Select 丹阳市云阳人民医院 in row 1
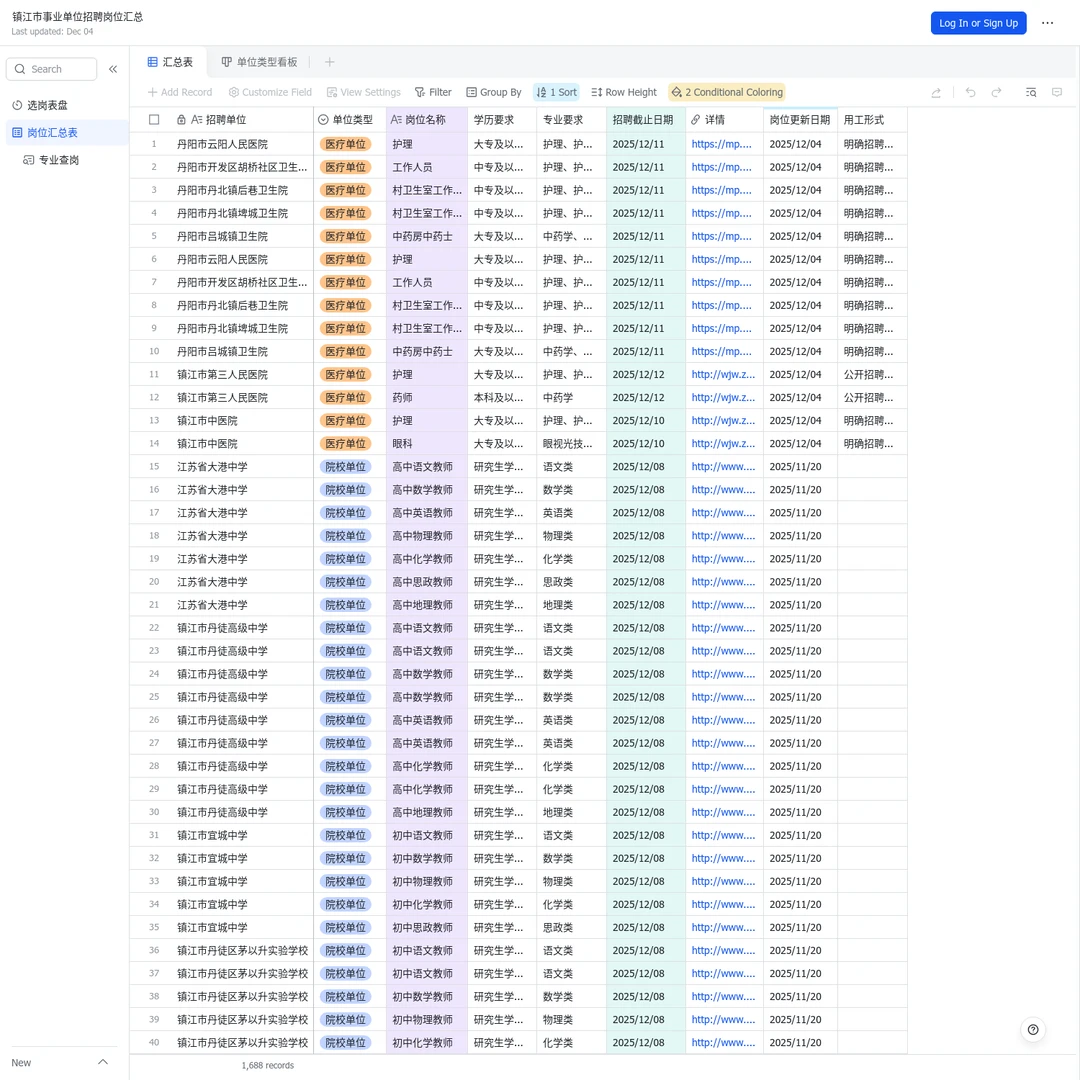Screen dimensions: 1080x1080 coord(222,144)
